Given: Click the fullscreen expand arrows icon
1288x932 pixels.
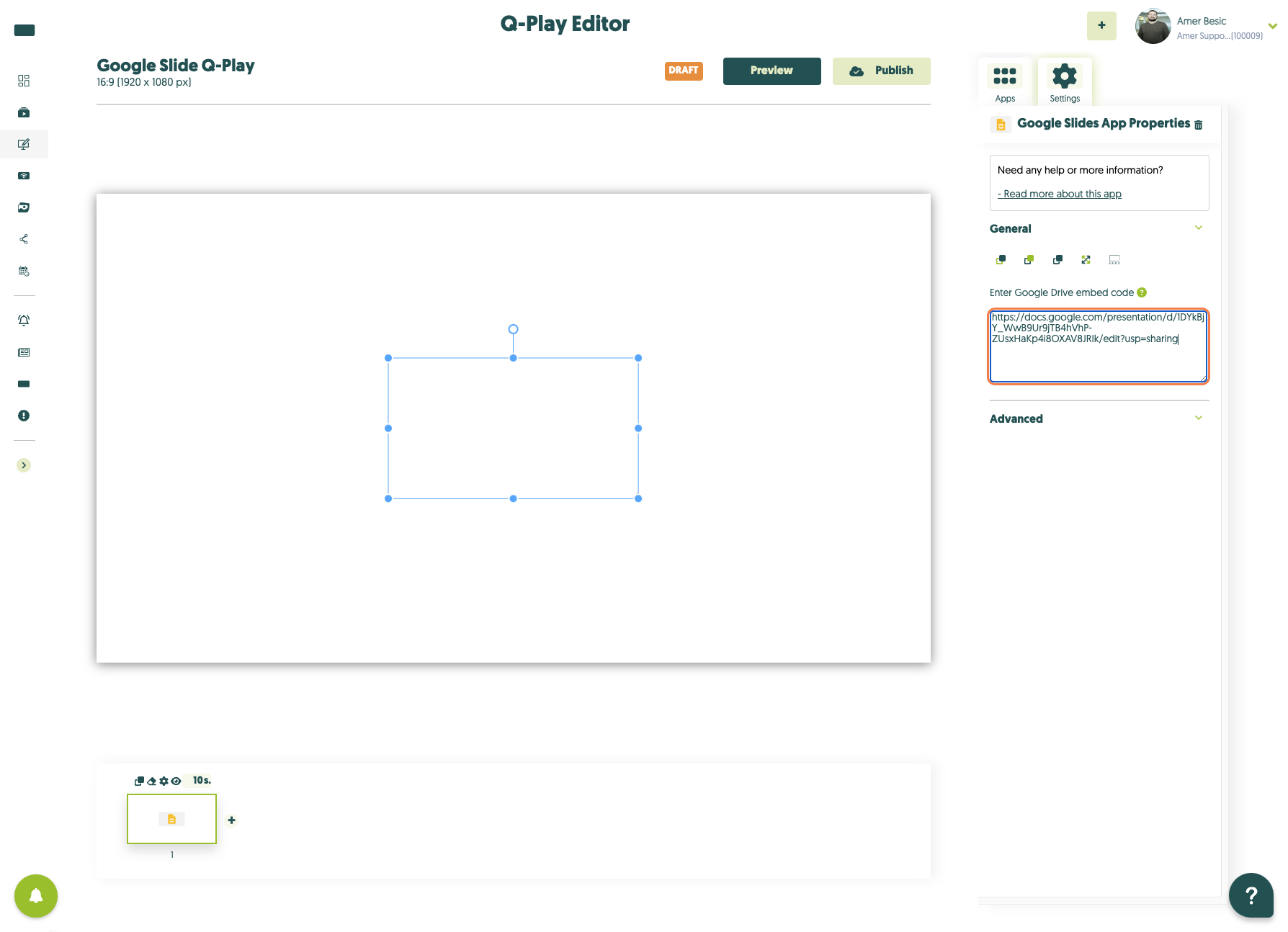Looking at the screenshot, I should (1086, 260).
